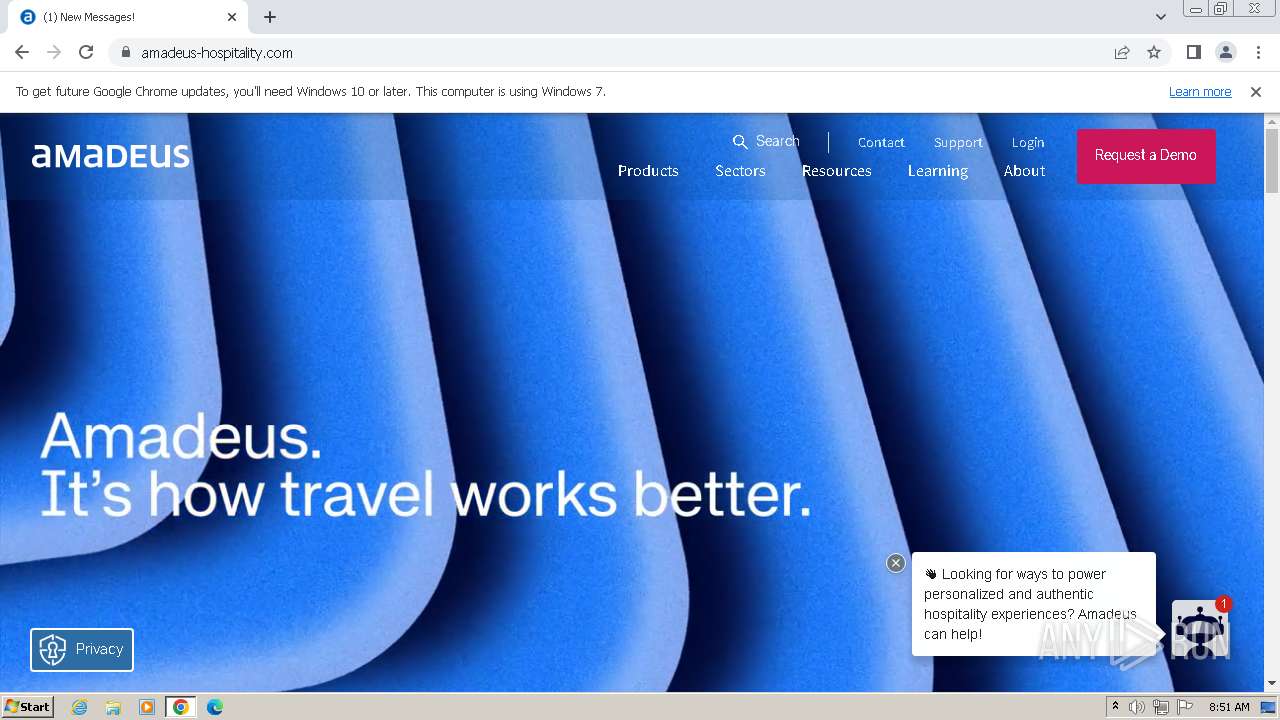Show hidden system tray icons
This screenshot has width=1280, height=720.
click(x=1116, y=707)
